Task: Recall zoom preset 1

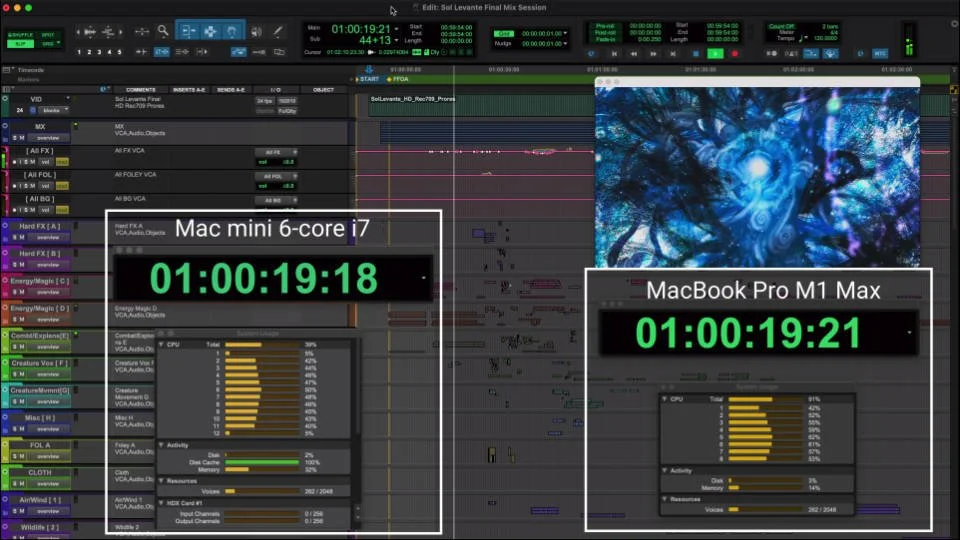Action: click(79, 52)
